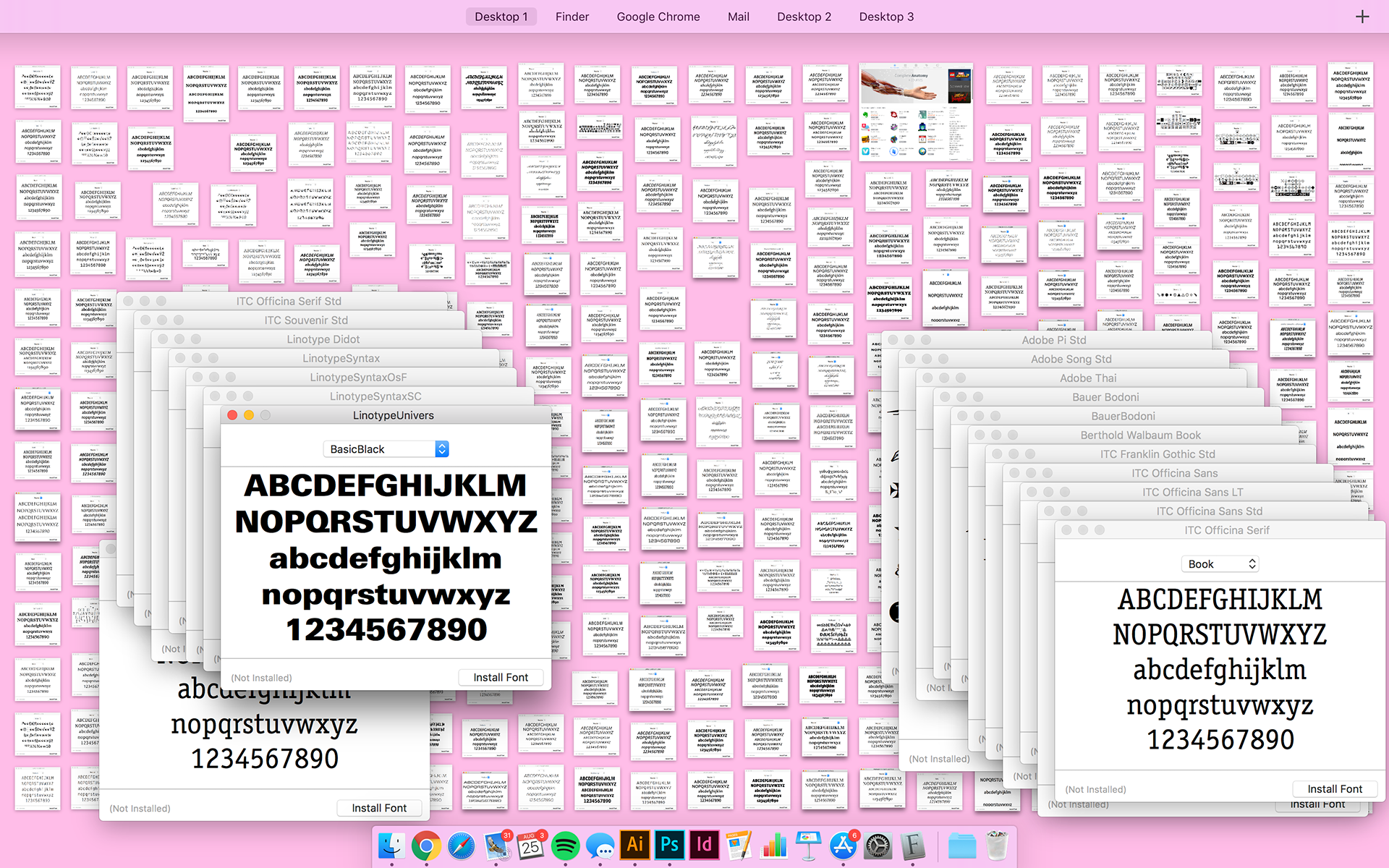
Task: Open the Keynote dock icon
Action: click(808, 845)
